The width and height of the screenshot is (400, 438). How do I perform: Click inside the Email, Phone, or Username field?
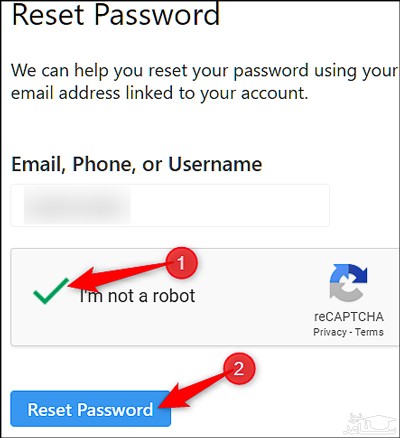coord(170,205)
